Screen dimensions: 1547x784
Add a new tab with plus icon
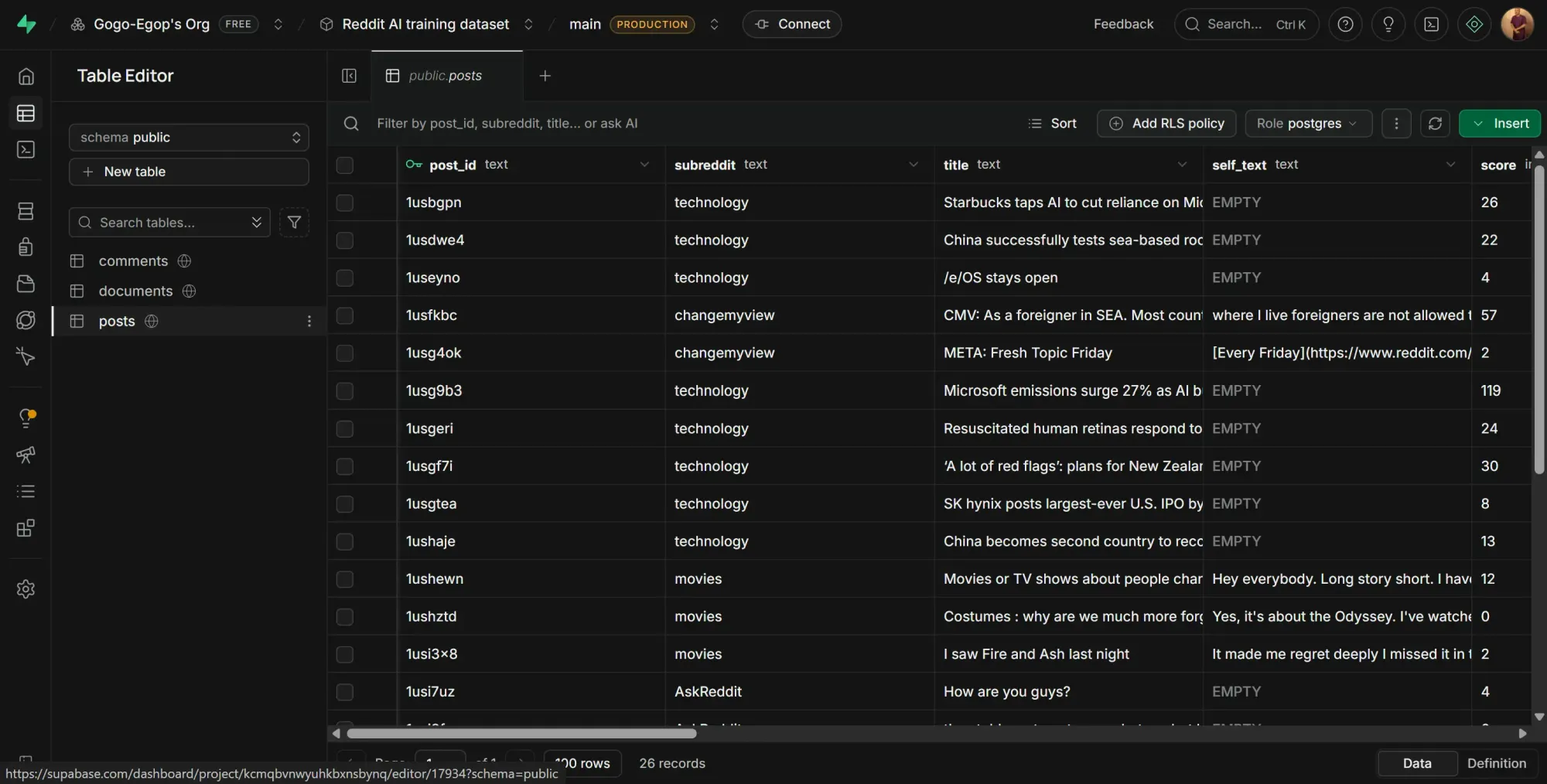[545, 76]
